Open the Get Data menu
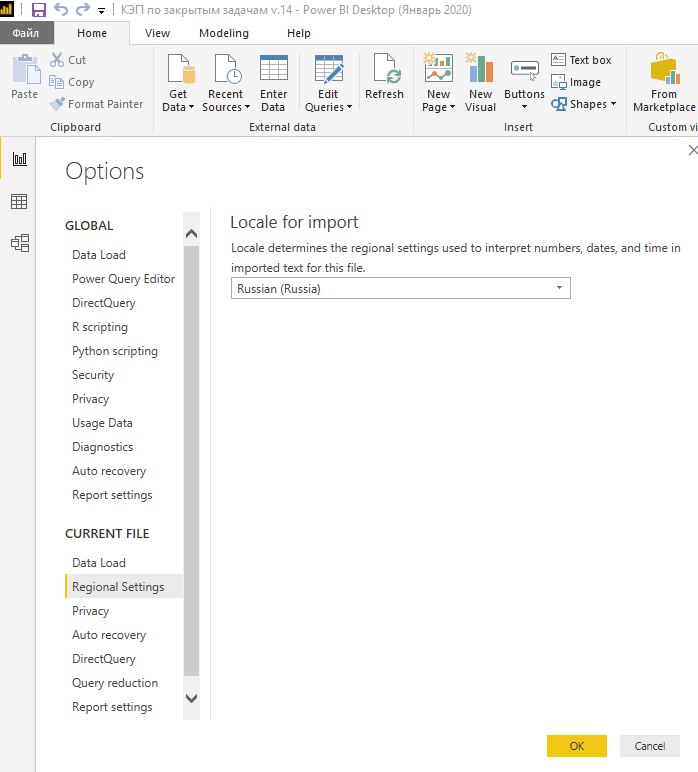The height and width of the screenshot is (772, 698). [178, 83]
